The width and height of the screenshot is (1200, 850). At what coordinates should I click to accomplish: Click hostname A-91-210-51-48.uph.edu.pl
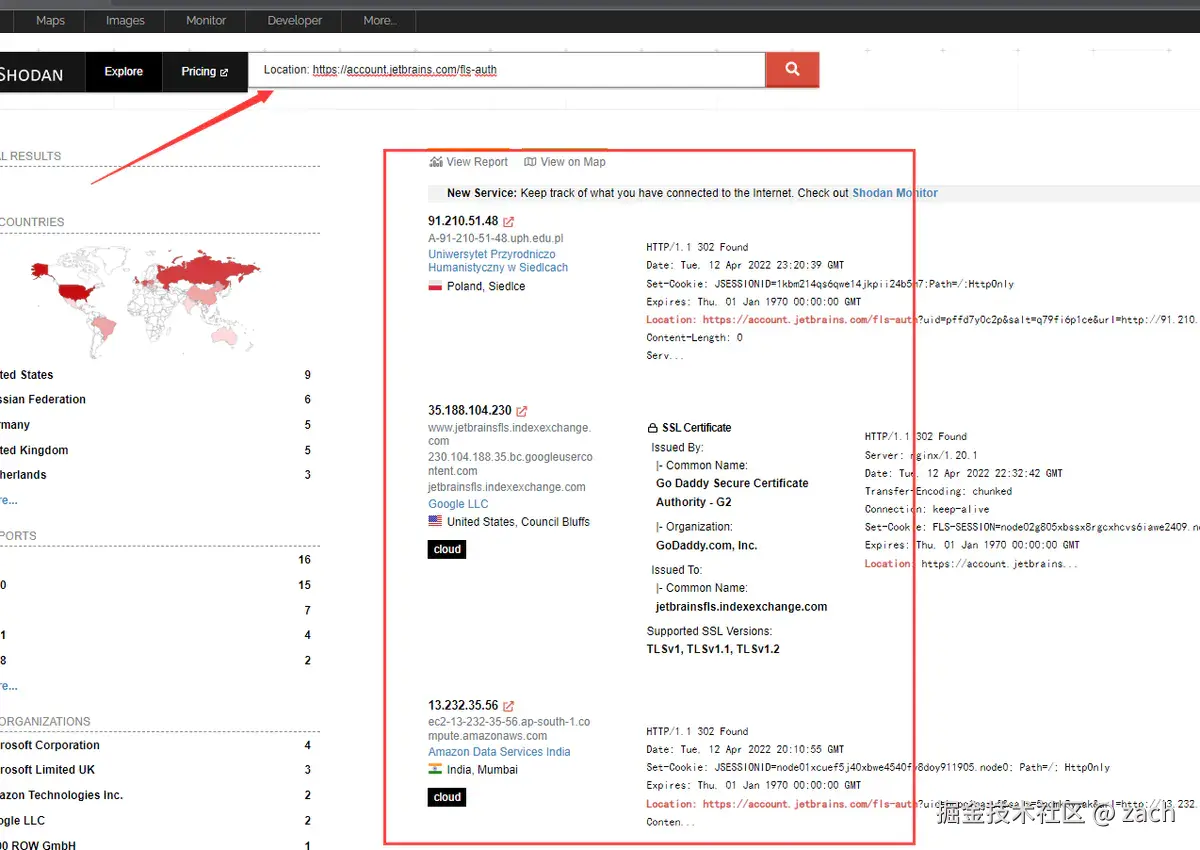coord(496,239)
